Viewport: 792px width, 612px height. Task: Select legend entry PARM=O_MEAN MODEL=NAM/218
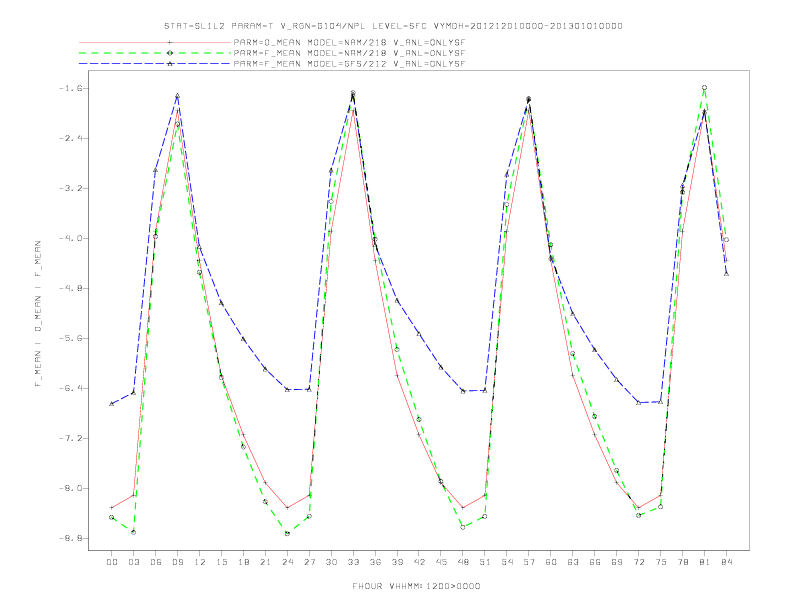pos(349,42)
